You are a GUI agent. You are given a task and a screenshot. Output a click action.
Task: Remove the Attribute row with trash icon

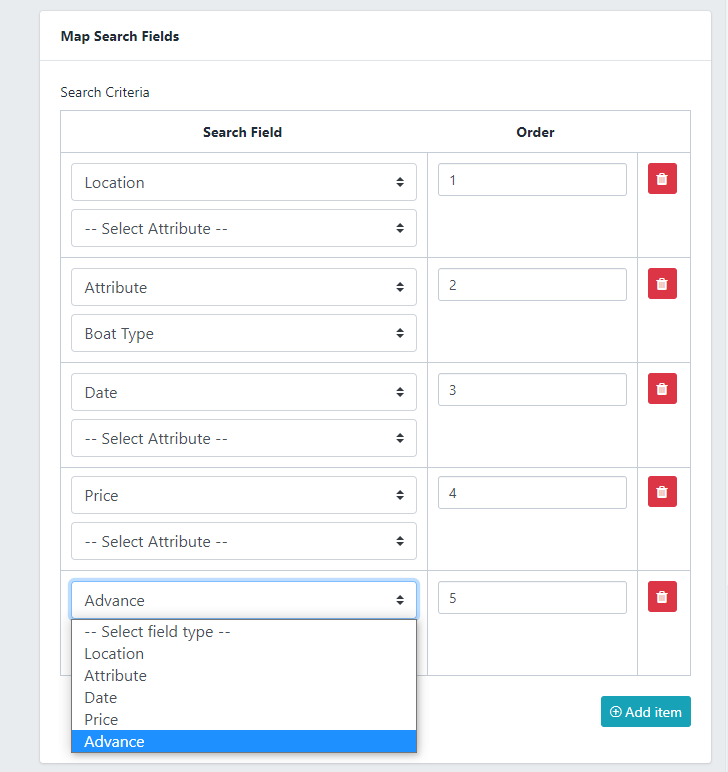[x=662, y=284]
